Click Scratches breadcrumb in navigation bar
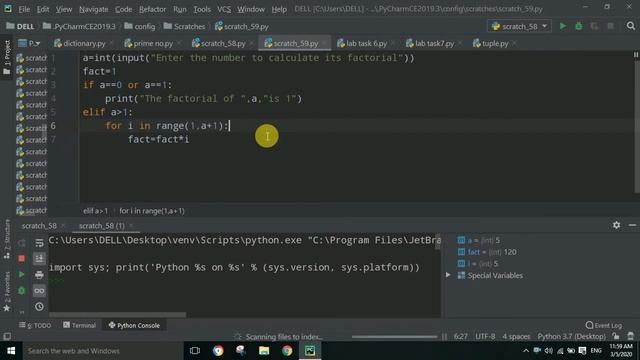 click(185, 26)
